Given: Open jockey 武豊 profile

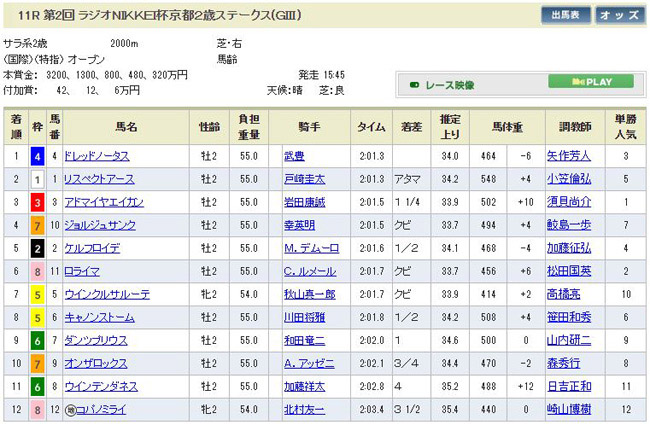Looking at the screenshot, I should click(293, 156).
